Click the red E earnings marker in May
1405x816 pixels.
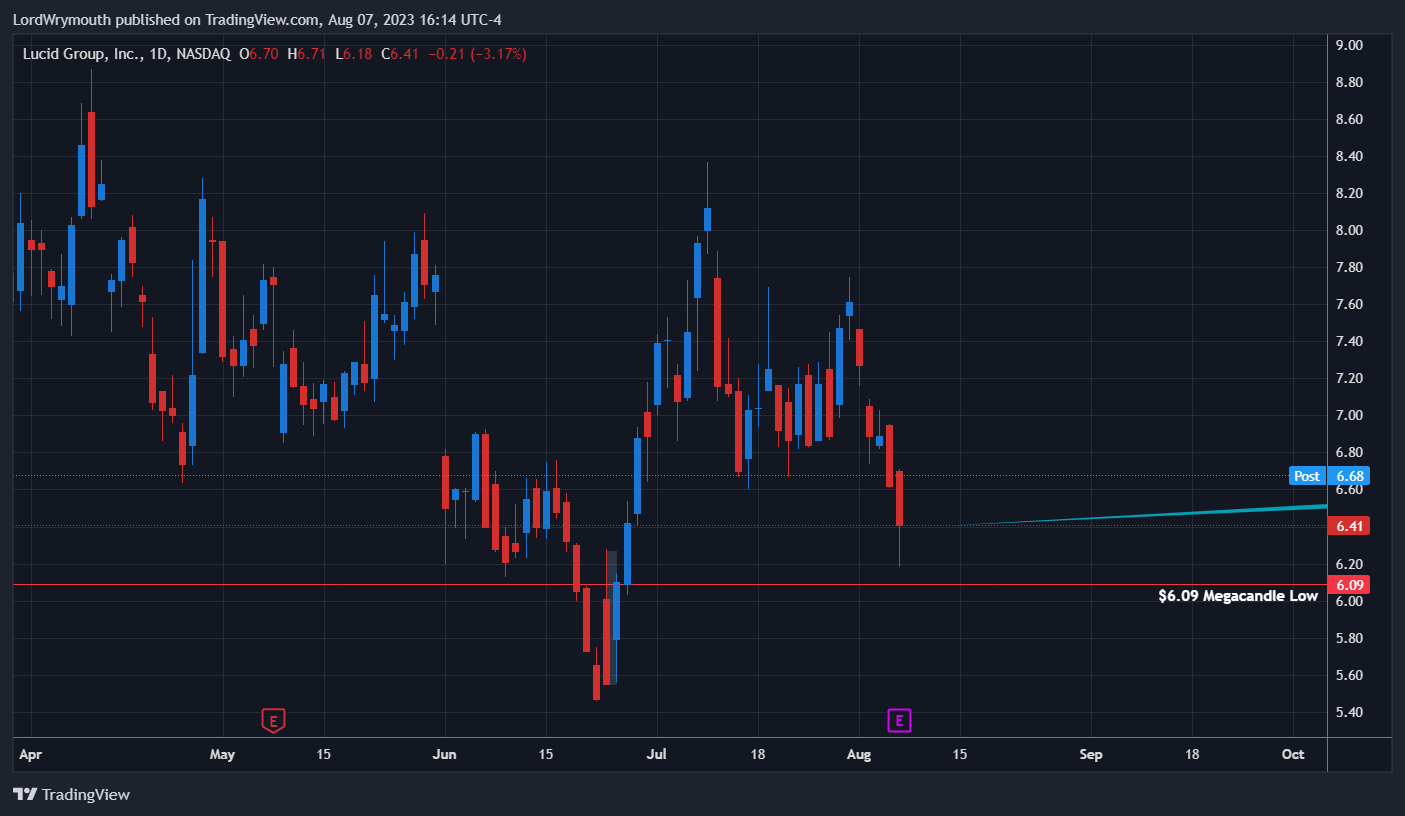click(274, 719)
